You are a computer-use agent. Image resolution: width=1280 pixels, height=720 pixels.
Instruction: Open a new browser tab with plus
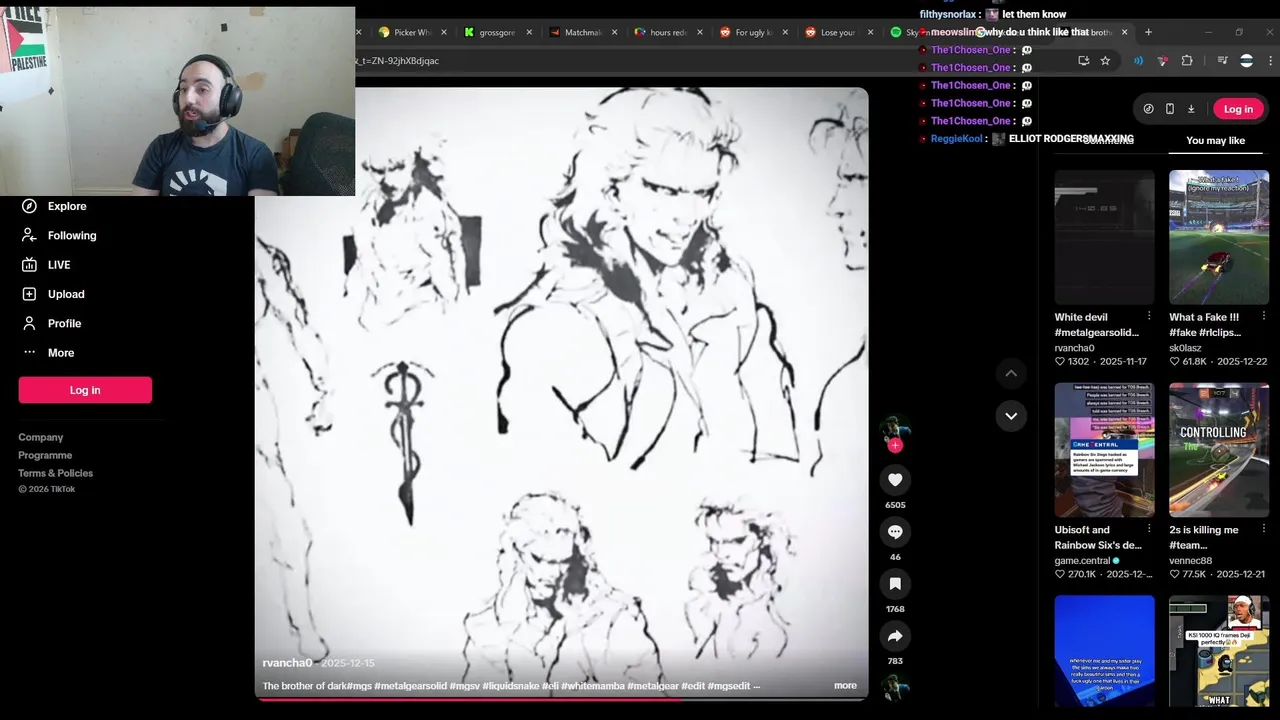[x=1148, y=32]
